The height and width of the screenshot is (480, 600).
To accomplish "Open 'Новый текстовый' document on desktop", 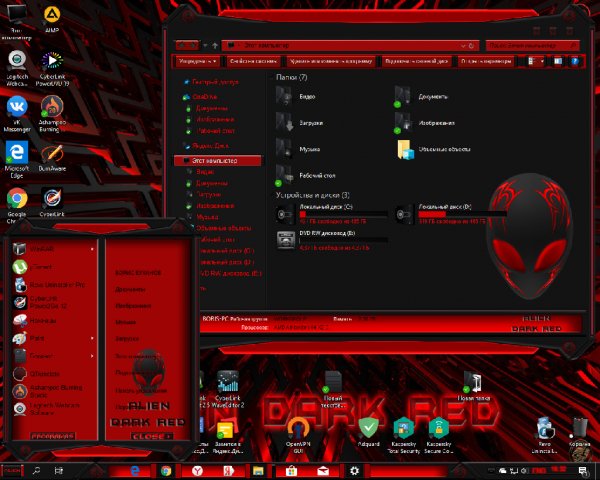I will coord(333,389).
